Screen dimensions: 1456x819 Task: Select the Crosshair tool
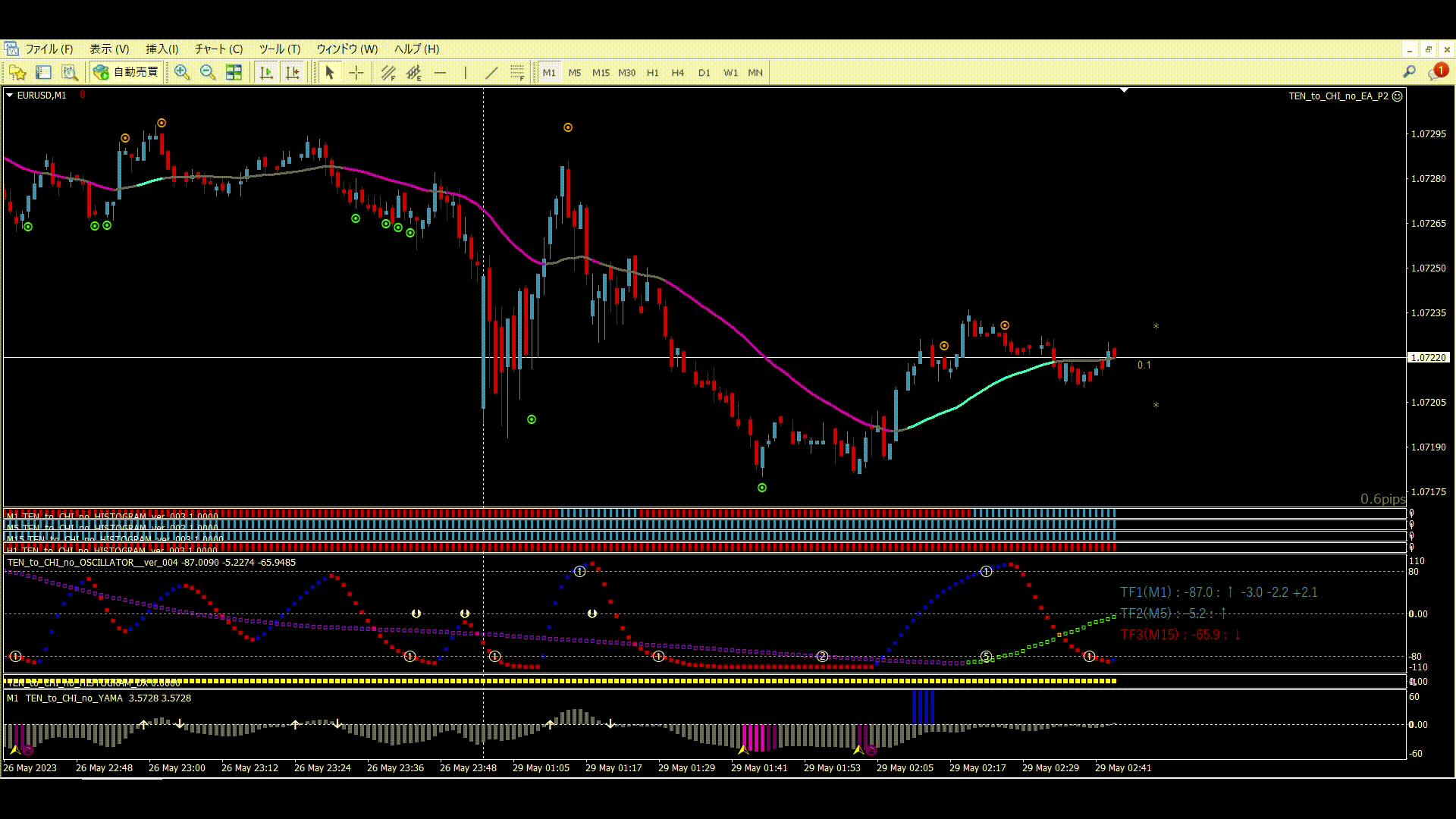[356, 73]
